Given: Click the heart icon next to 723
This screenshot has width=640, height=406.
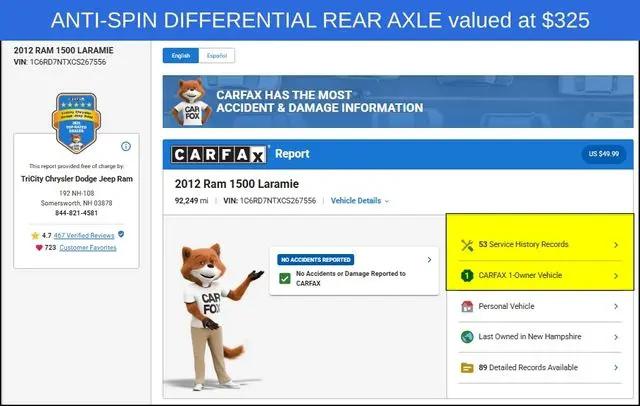Looking at the screenshot, I should (x=39, y=248).
